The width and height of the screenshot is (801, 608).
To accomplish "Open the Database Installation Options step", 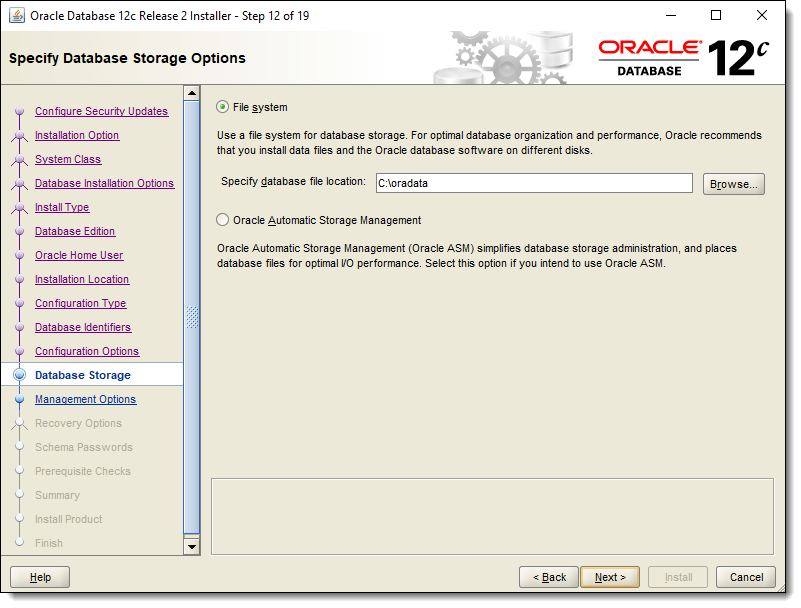I will pos(104,183).
